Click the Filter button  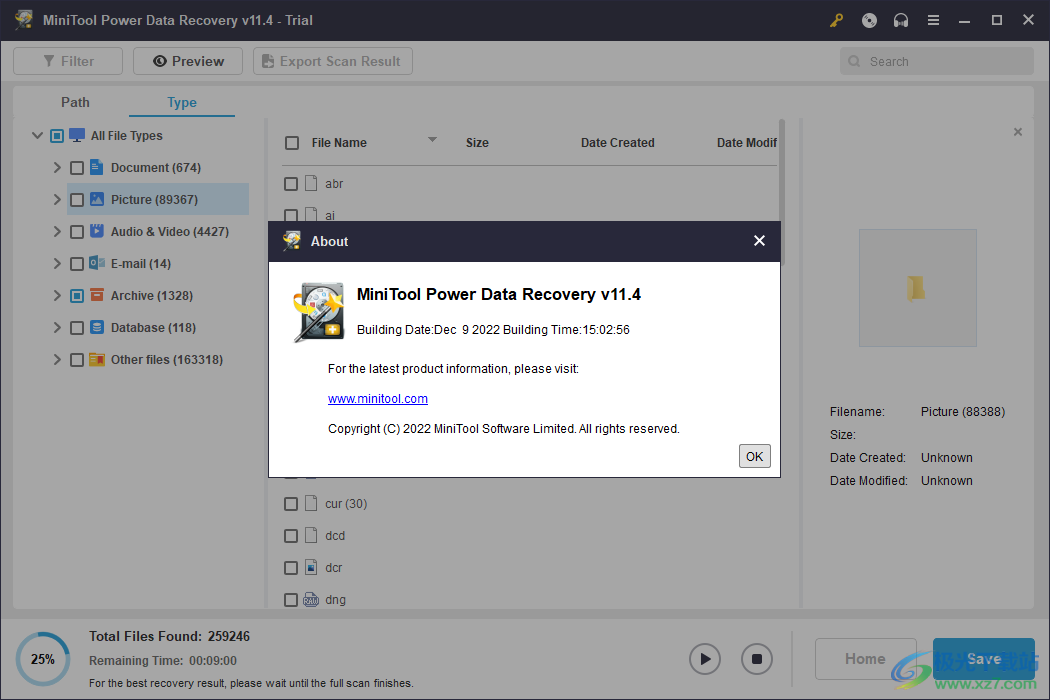point(68,61)
